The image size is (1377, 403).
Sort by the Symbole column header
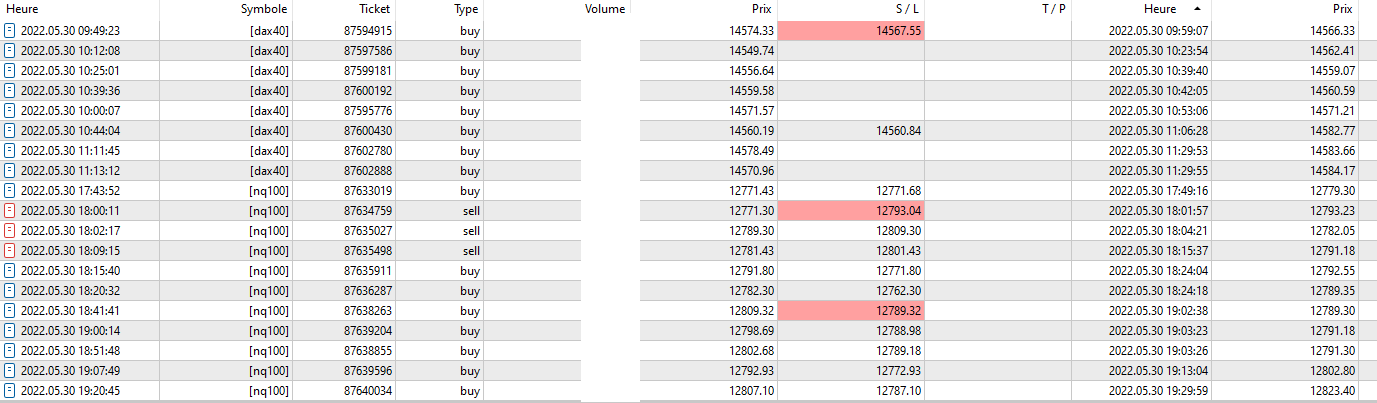pyautogui.click(x=264, y=9)
